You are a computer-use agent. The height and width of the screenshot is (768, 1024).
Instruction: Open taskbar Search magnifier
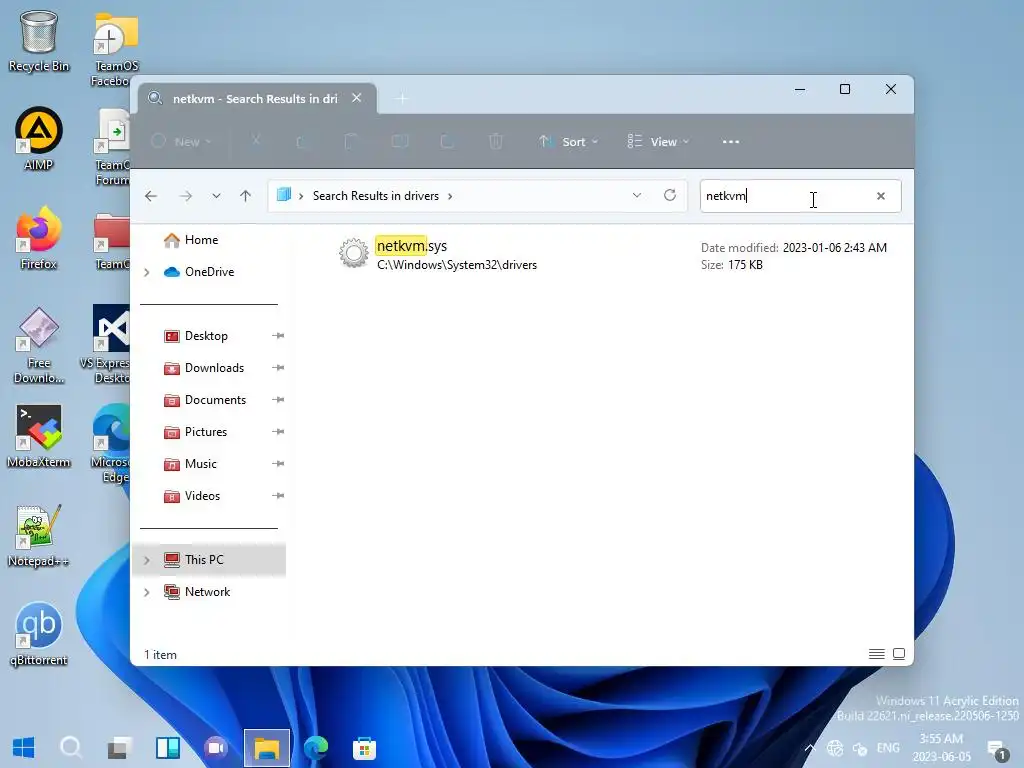coord(71,747)
